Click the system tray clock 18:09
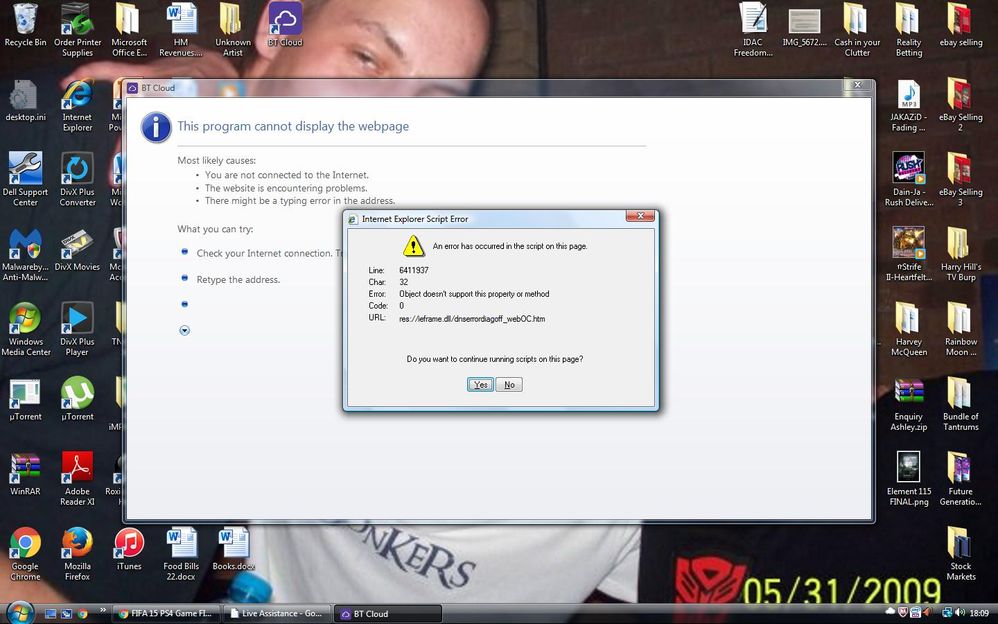 point(979,613)
